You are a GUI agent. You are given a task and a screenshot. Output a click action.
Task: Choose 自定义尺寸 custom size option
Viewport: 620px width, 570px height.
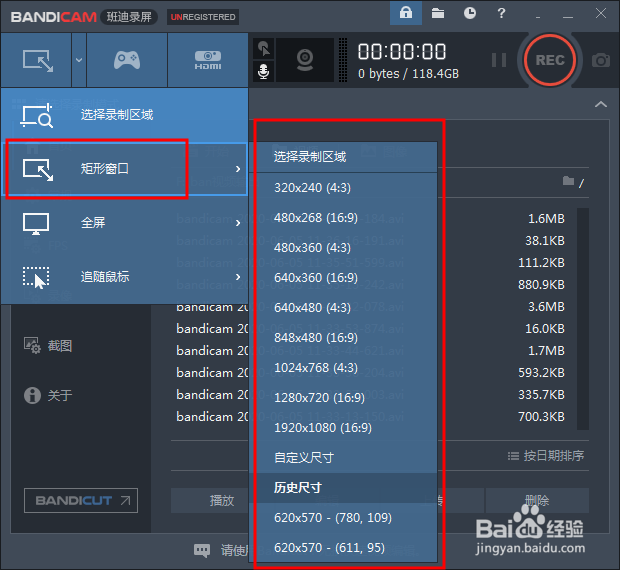344,458
